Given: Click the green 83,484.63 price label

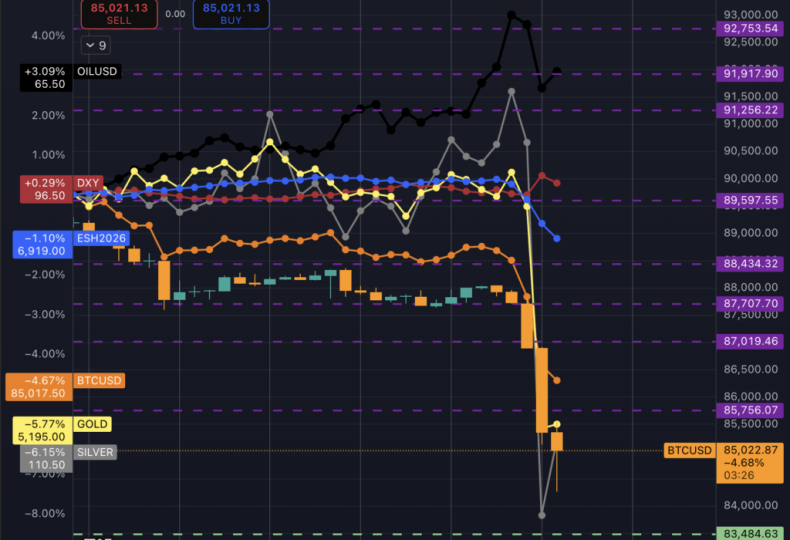Looking at the screenshot, I should click(751, 533).
